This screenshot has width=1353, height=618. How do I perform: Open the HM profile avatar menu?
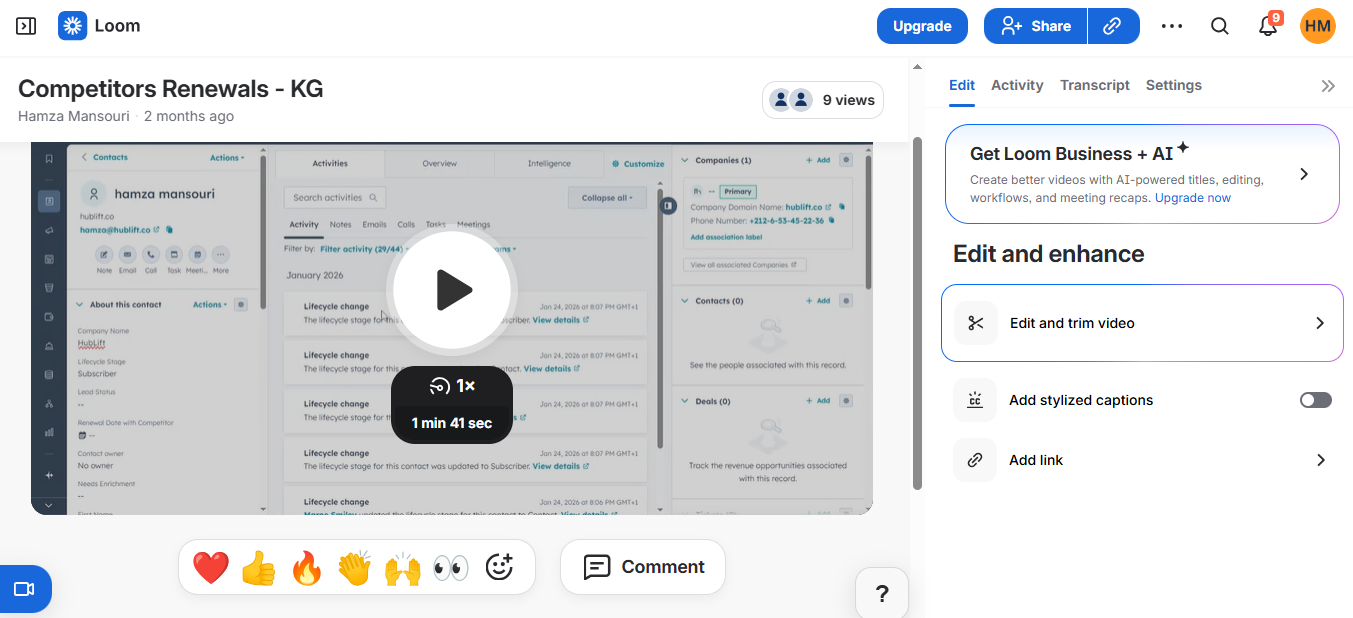tap(1318, 26)
